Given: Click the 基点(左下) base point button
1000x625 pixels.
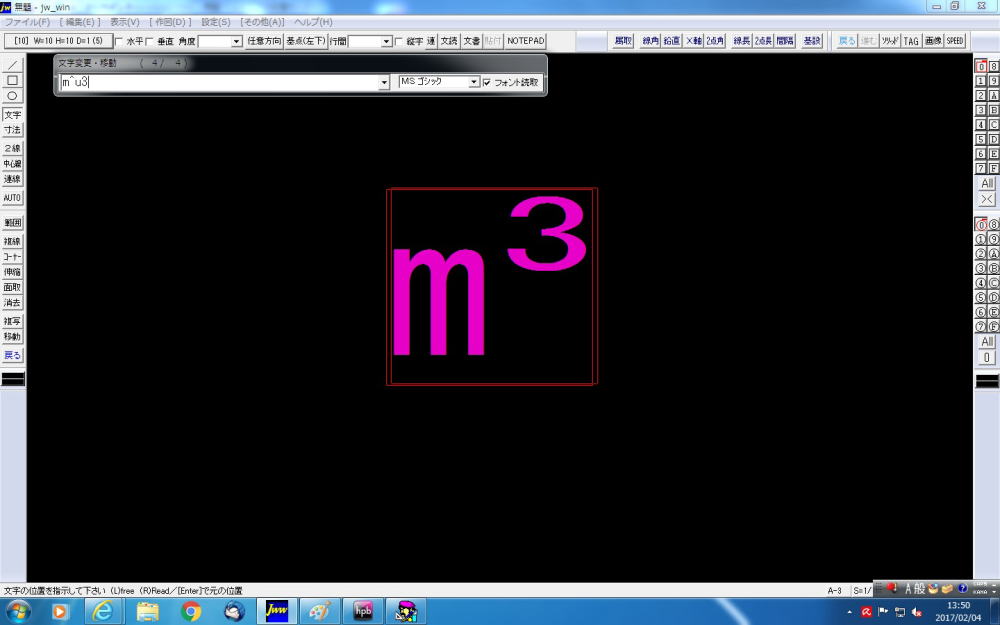Looking at the screenshot, I should 305,41.
